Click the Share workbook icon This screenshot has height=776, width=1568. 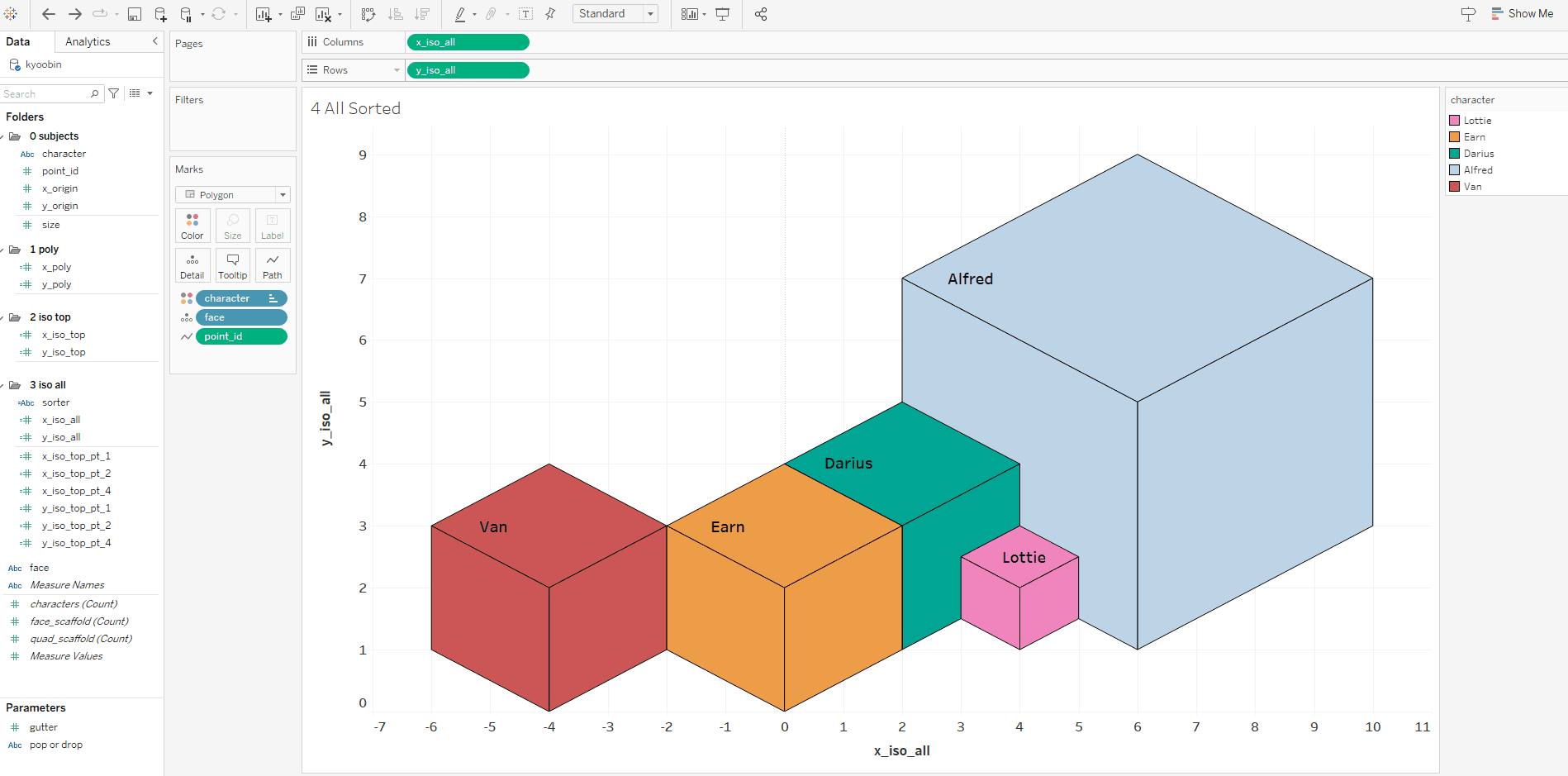pyautogui.click(x=761, y=14)
